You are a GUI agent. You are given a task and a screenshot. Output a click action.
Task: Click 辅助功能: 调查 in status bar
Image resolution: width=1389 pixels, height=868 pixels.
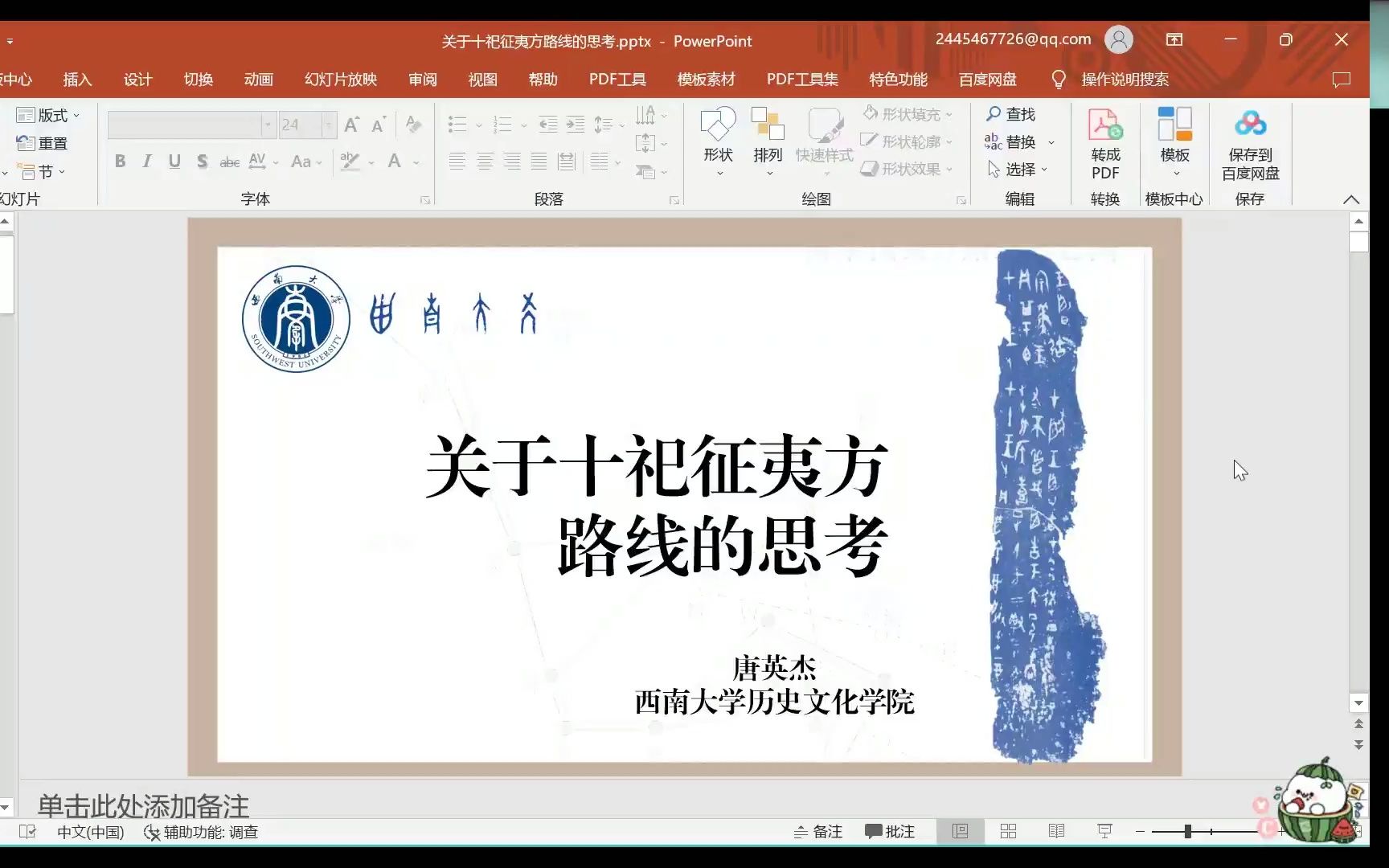(x=201, y=832)
